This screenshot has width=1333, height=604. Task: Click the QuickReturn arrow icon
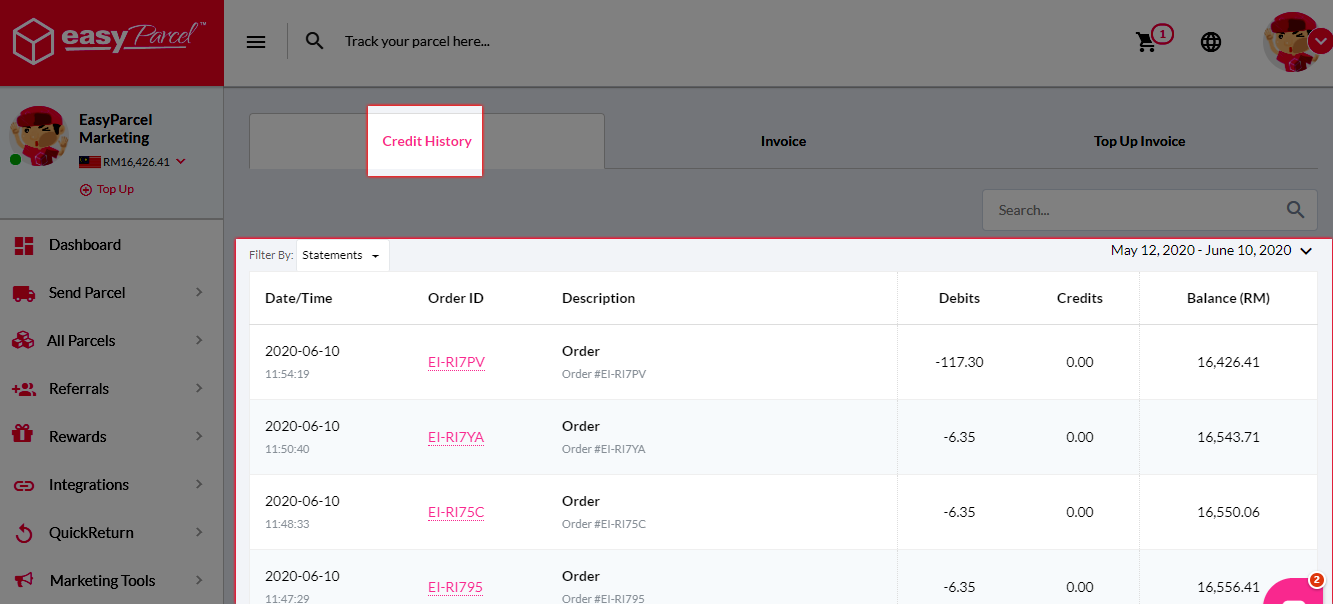pos(24,533)
